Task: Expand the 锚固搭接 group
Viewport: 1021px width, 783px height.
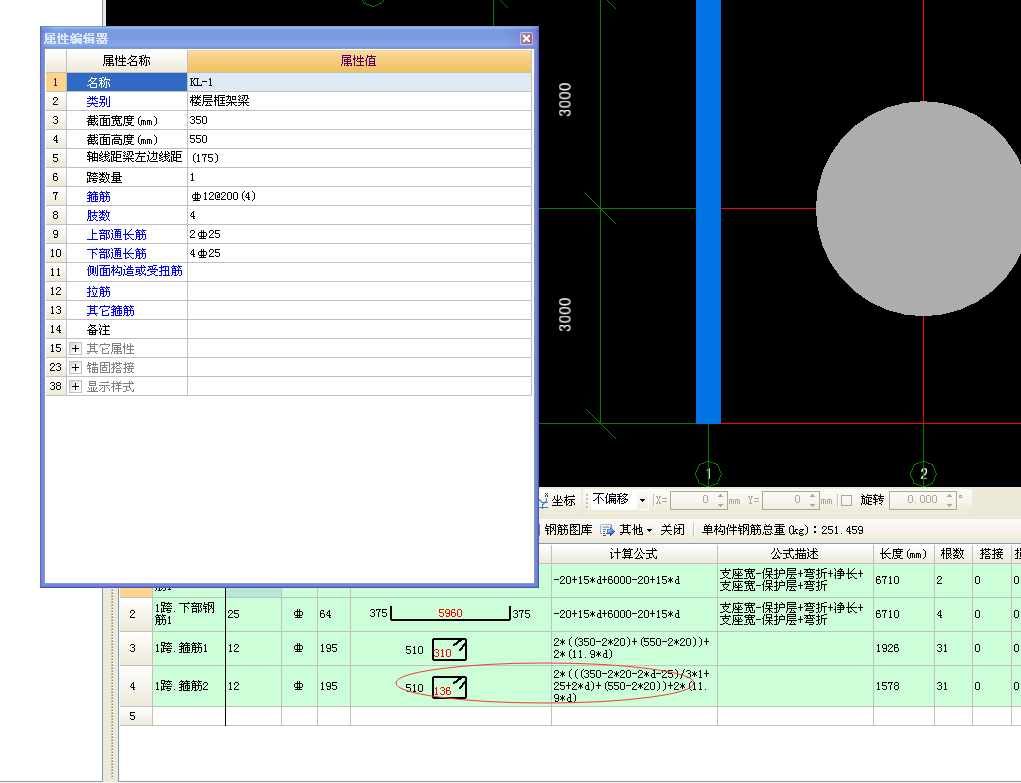Action: pos(76,367)
